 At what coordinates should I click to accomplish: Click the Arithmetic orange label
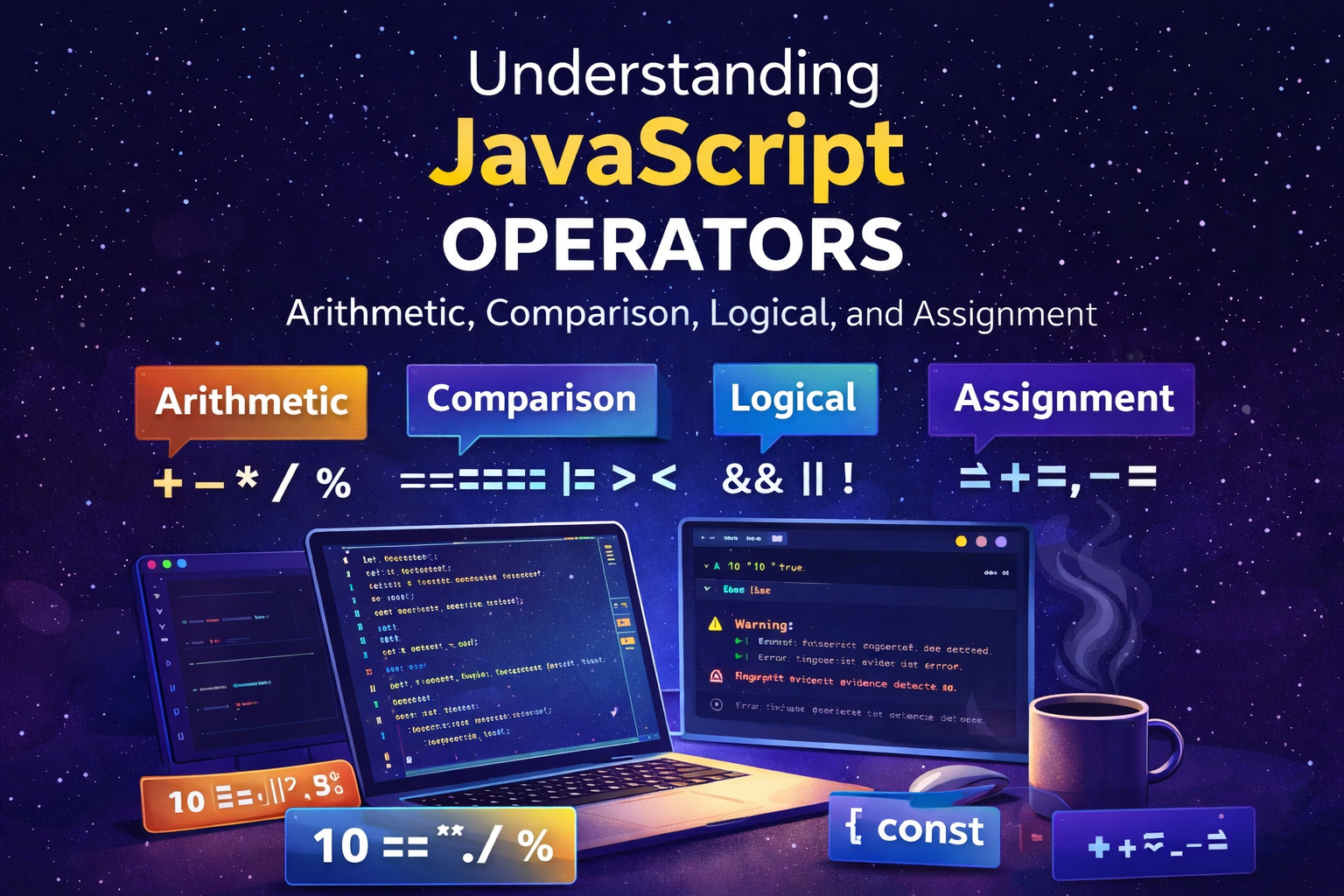pos(251,402)
